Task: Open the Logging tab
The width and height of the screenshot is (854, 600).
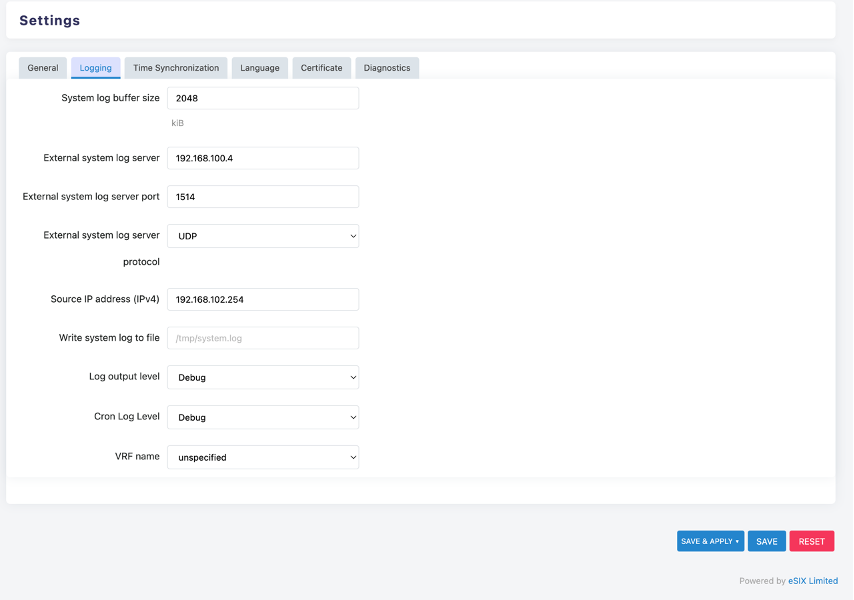Action: tap(95, 67)
